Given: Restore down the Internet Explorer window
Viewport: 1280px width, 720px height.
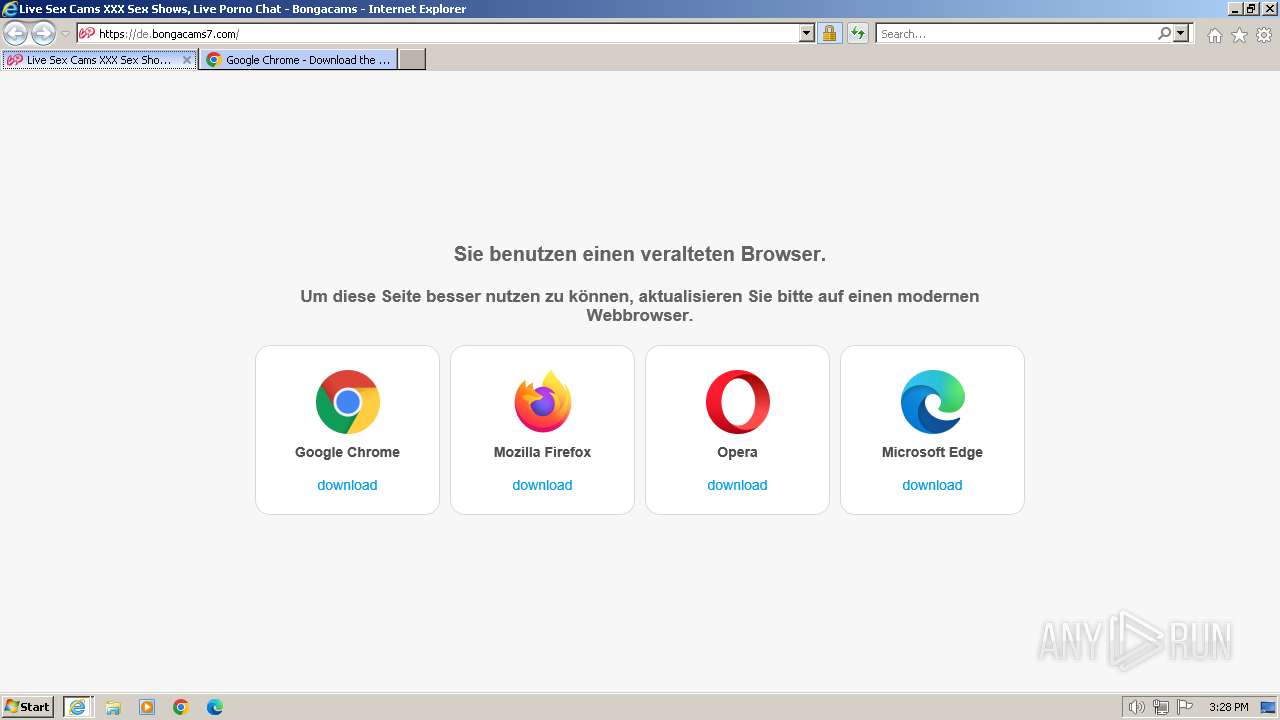Looking at the screenshot, I should [x=1251, y=9].
